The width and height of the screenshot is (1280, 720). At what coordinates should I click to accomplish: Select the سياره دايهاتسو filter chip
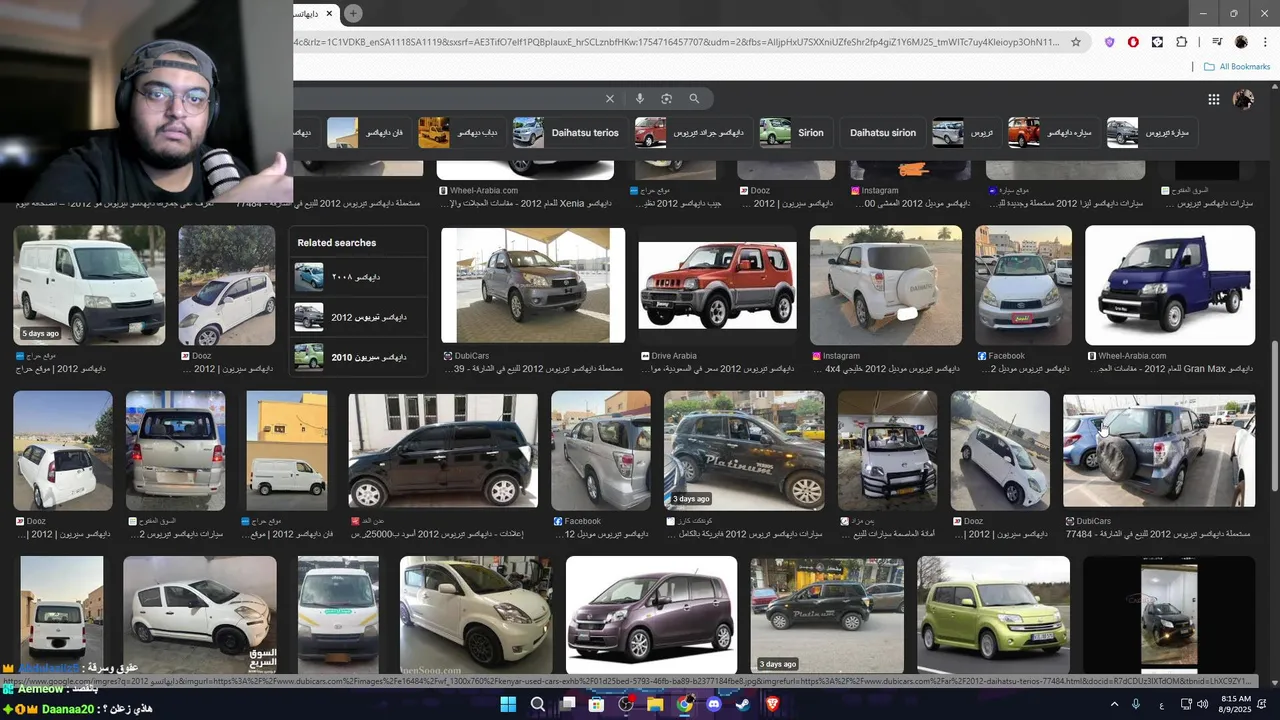[1053, 133]
